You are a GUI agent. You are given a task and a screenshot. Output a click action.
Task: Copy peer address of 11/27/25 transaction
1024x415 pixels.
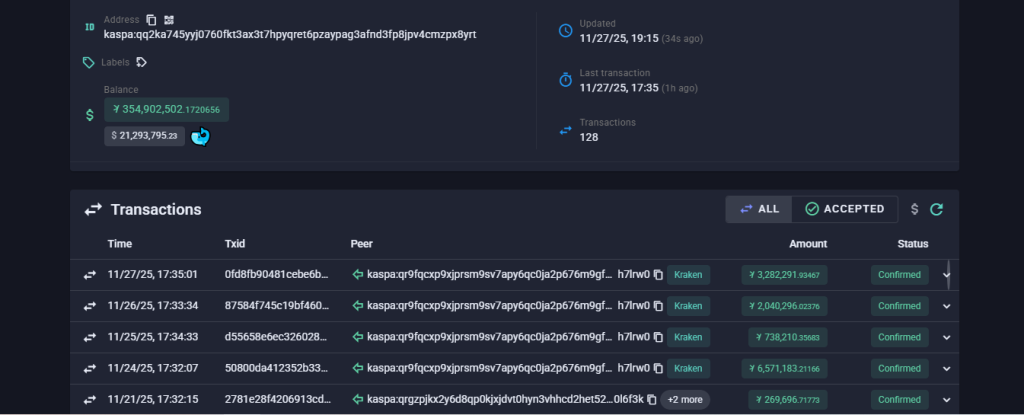click(658, 274)
